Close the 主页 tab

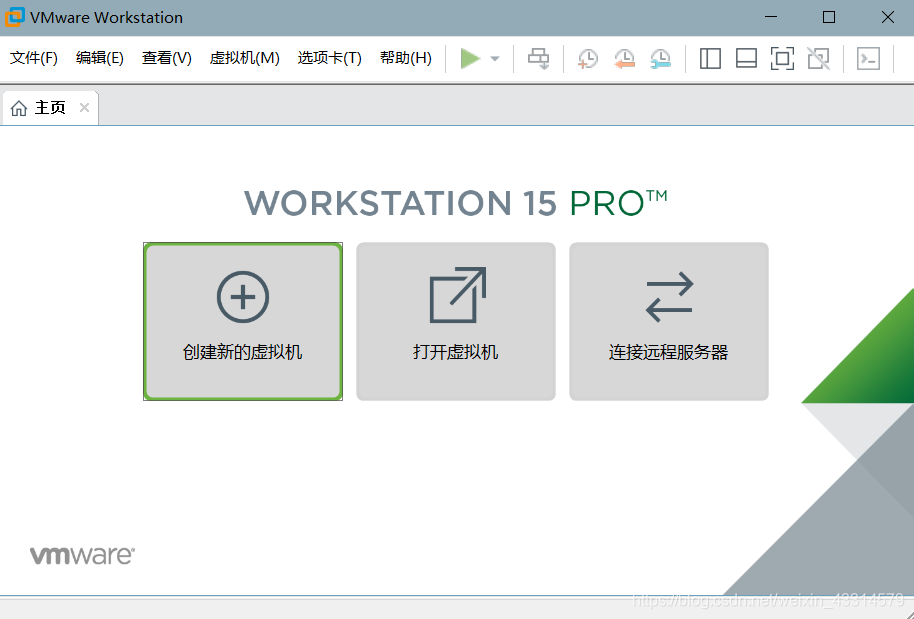(x=85, y=107)
